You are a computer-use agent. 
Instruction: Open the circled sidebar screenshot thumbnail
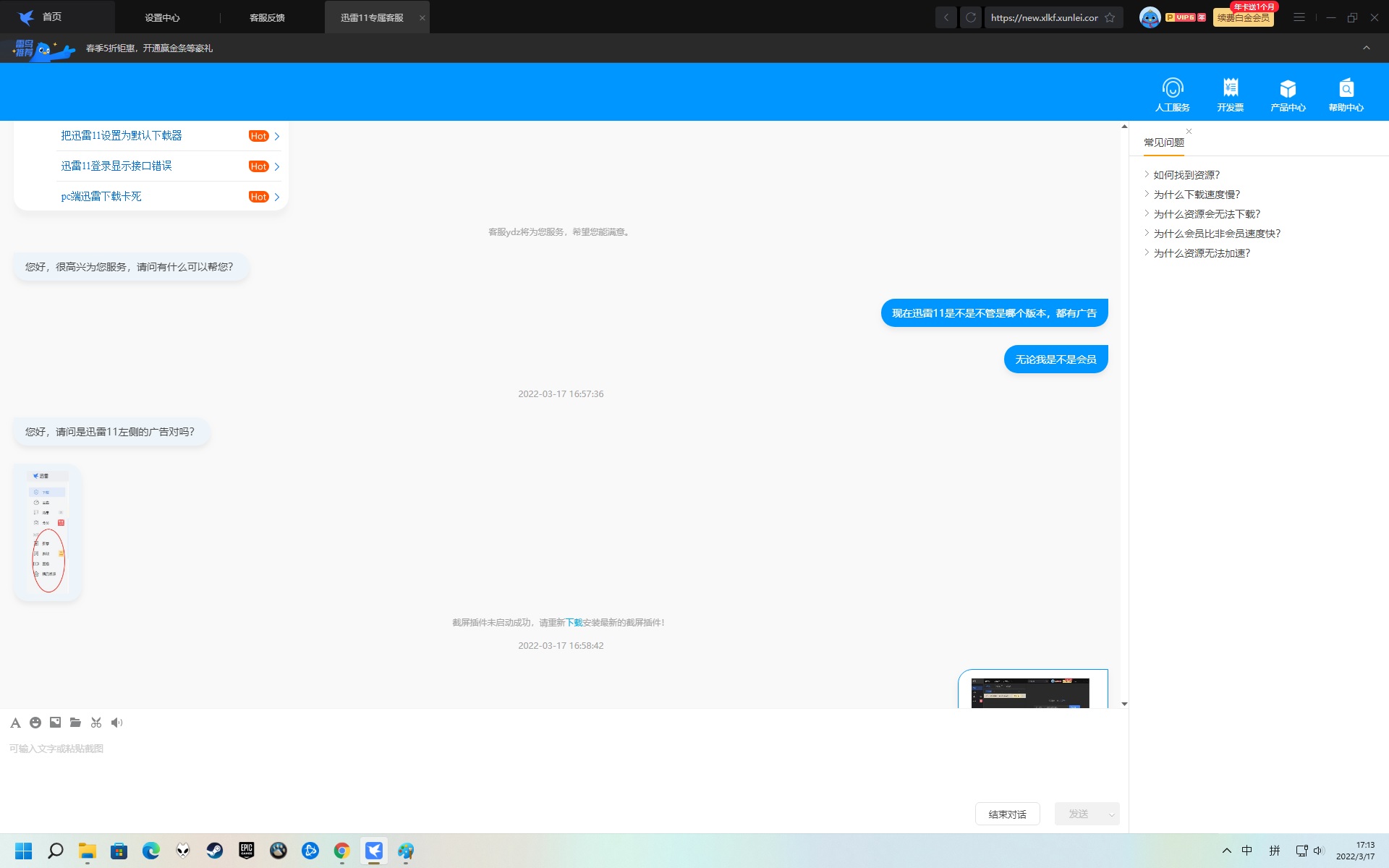(x=48, y=532)
